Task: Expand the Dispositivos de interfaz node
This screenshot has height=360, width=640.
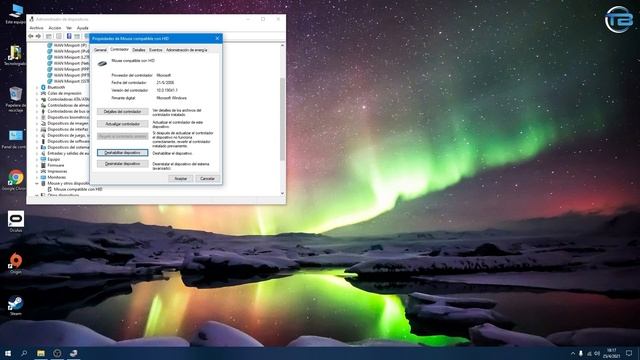Action: pos(37,129)
